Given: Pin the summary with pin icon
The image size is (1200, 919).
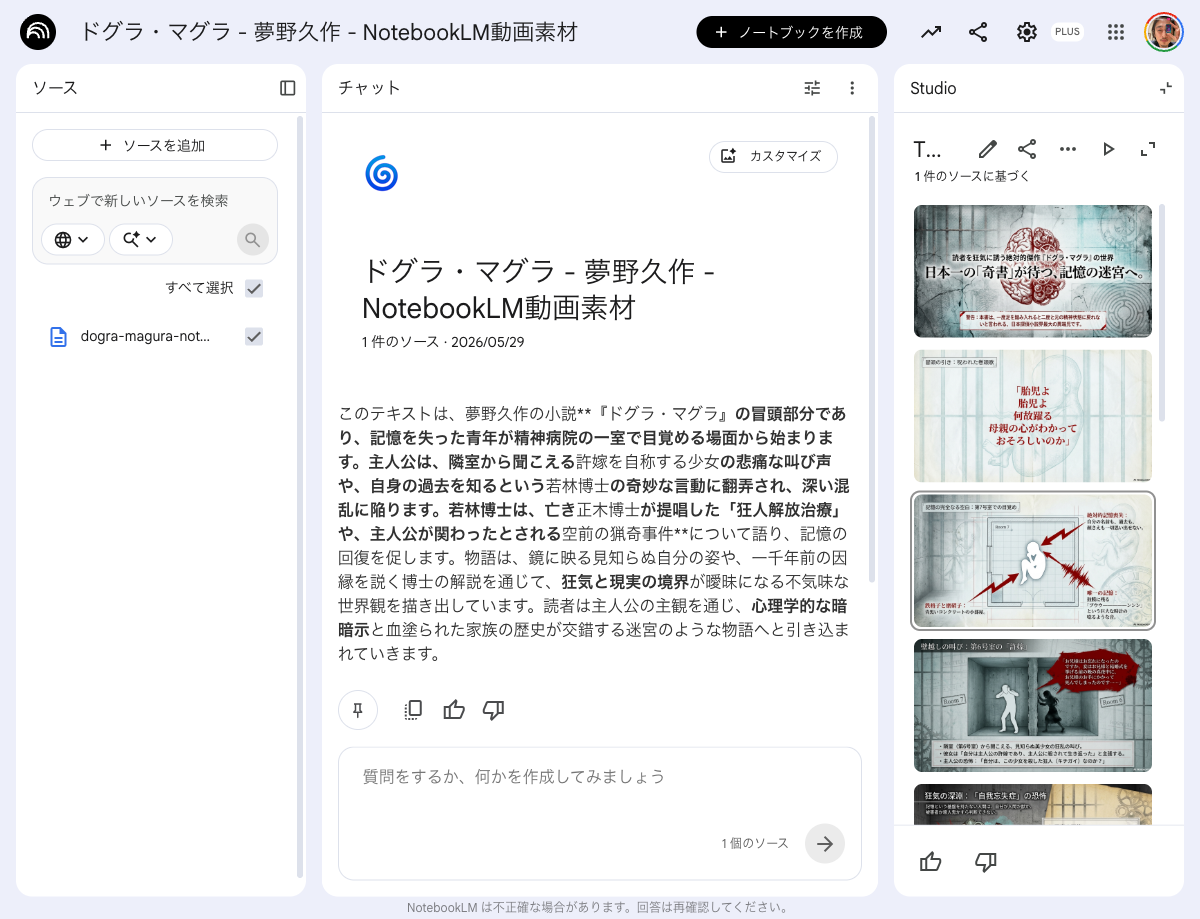Looking at the screenshot, I should pos(357,710).
